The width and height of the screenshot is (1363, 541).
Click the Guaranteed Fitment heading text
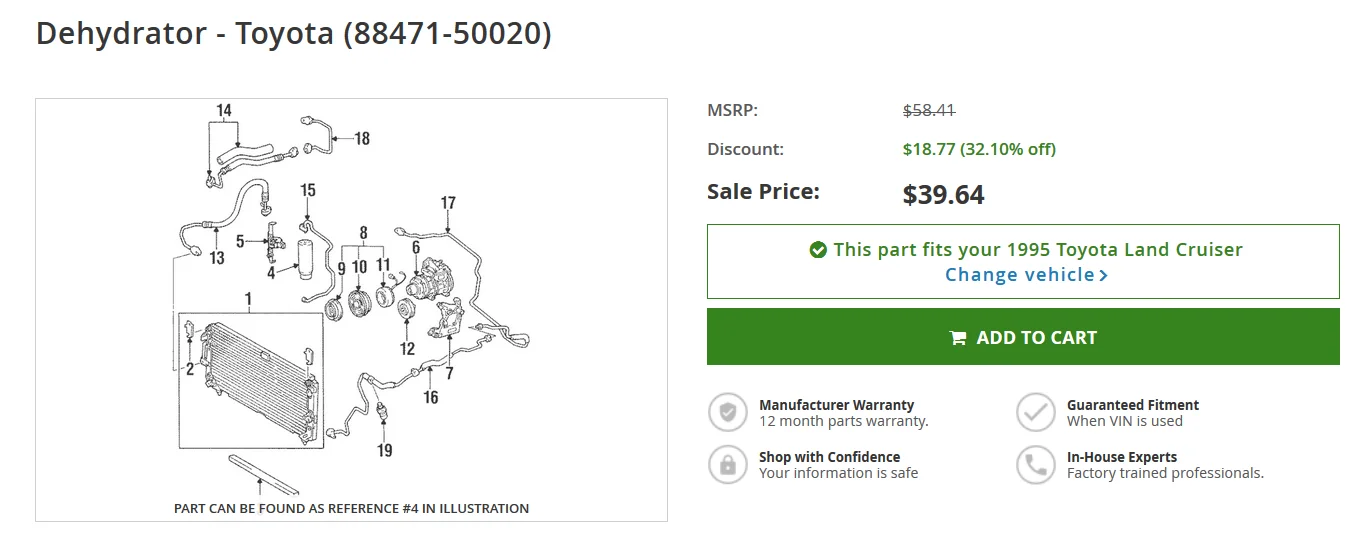click(x=1133, y=405)
